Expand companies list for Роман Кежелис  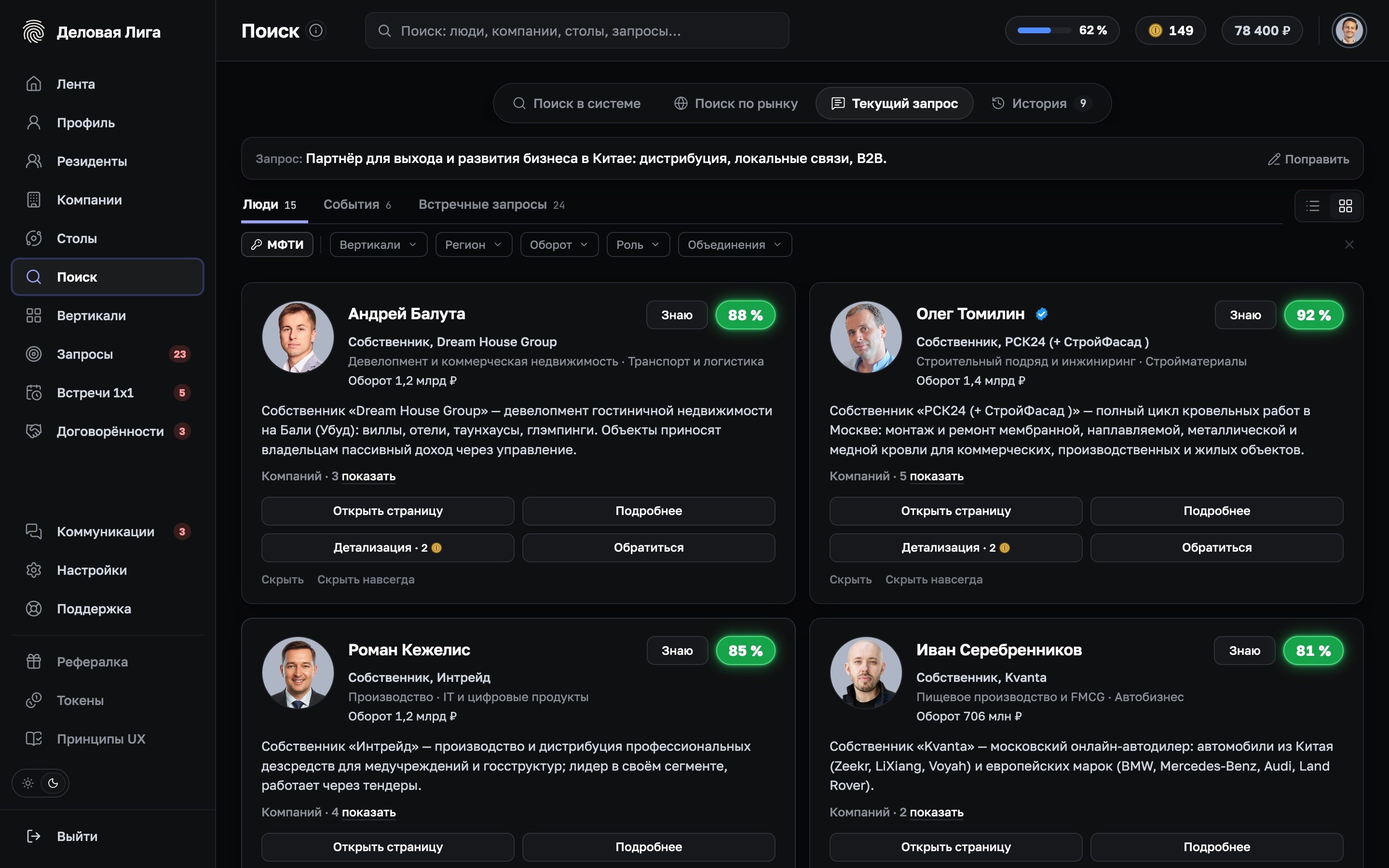pos(368,813)
